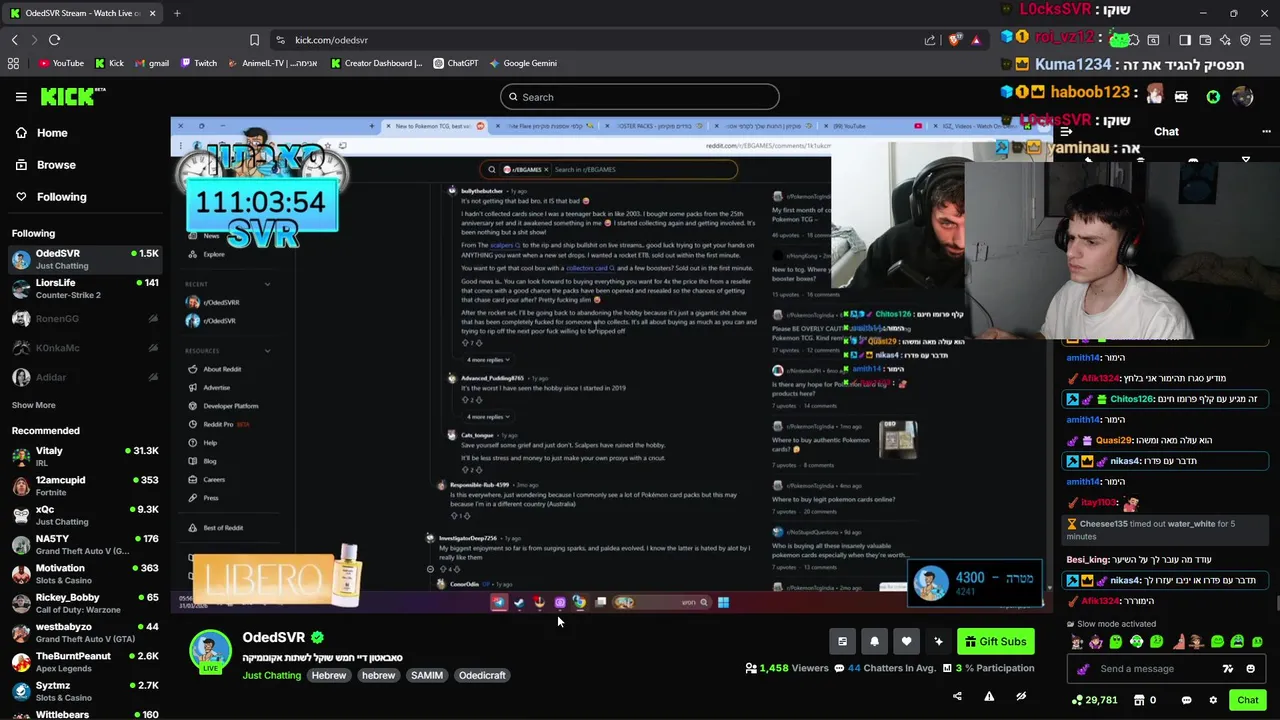Open the clip icon button beside the bell
This screenshot has height=720, width=1280.
(842, 642)
